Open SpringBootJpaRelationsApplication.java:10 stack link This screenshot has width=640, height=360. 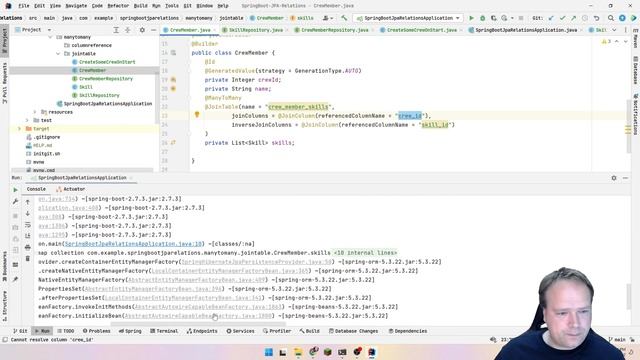point(133,244)
